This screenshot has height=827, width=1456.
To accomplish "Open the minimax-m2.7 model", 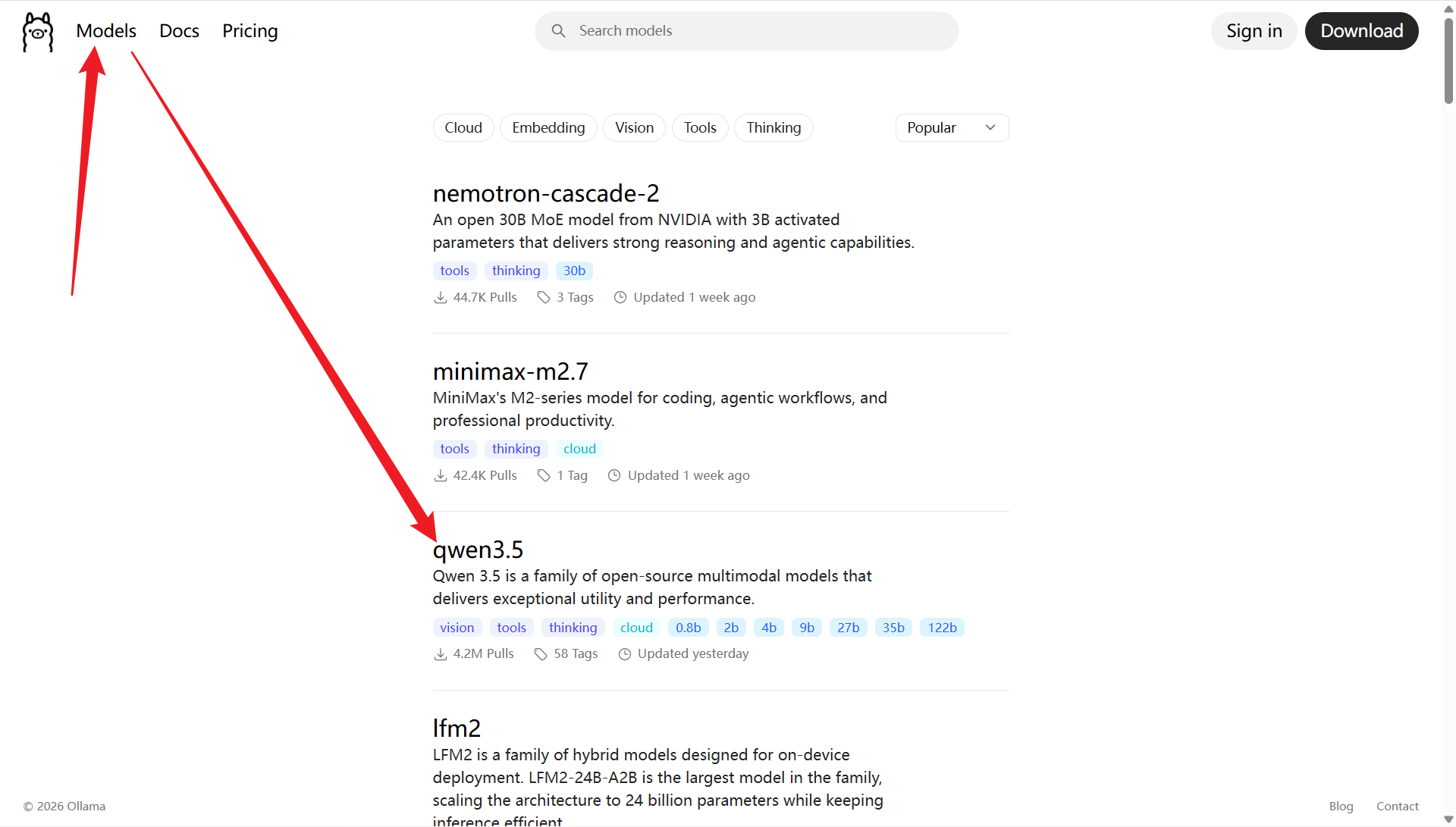I will pyautogui.click(x=510, y=371).
